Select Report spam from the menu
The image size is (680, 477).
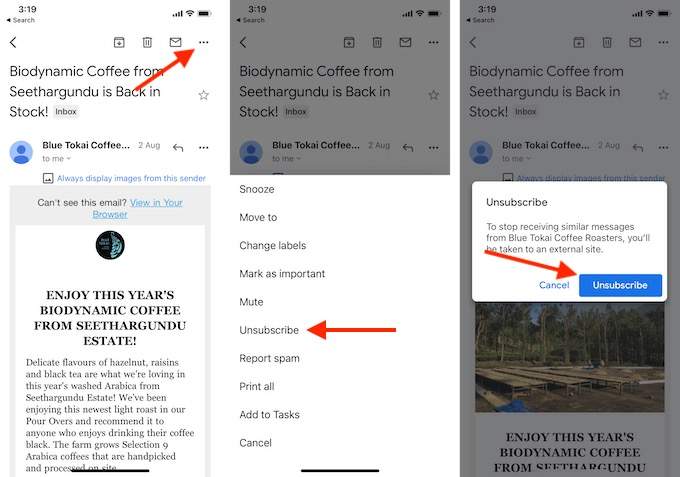point(269,359)
